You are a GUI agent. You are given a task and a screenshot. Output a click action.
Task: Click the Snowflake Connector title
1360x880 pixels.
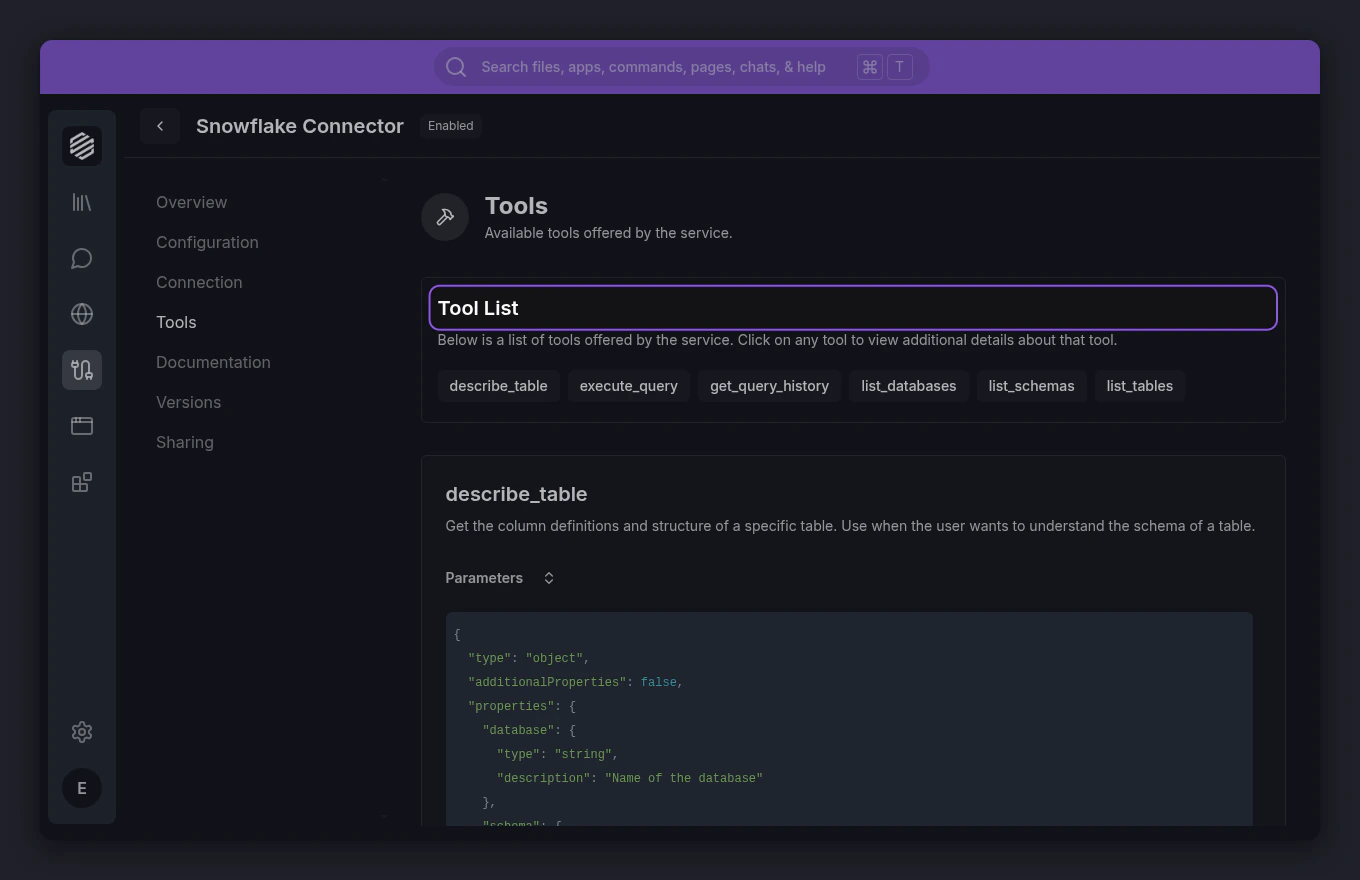tap(300, 126)
